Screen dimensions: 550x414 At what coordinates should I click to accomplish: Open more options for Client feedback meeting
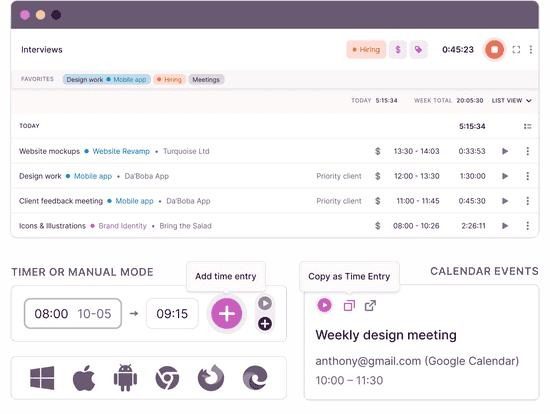pyautogui.click(x=527, y=201)
